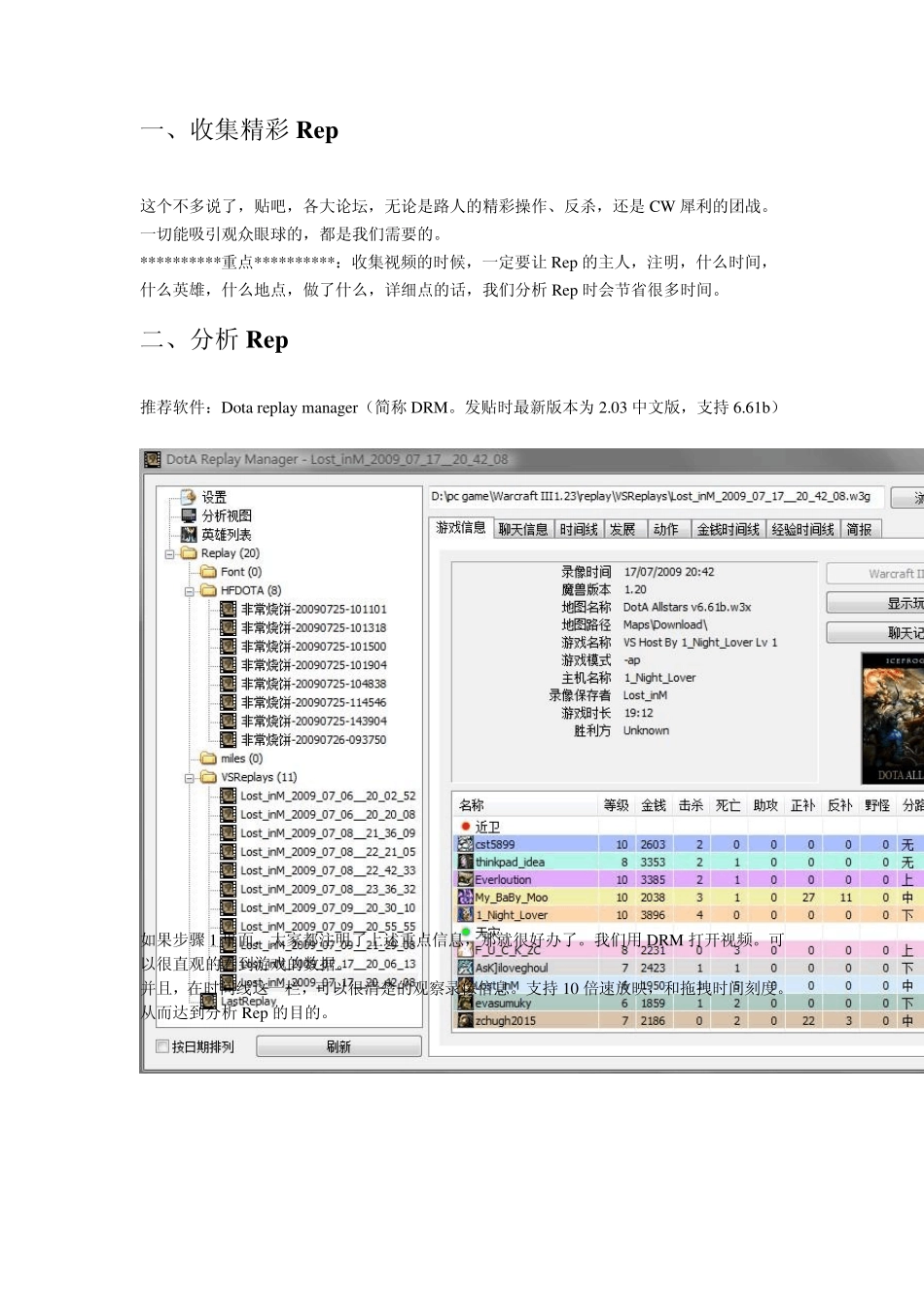This screenshot has height=1307, width=924.
Task: Select replay Lost_inM_2009_07_09__20_30_10
Action: pyautogui.click(x=328, y=907)
